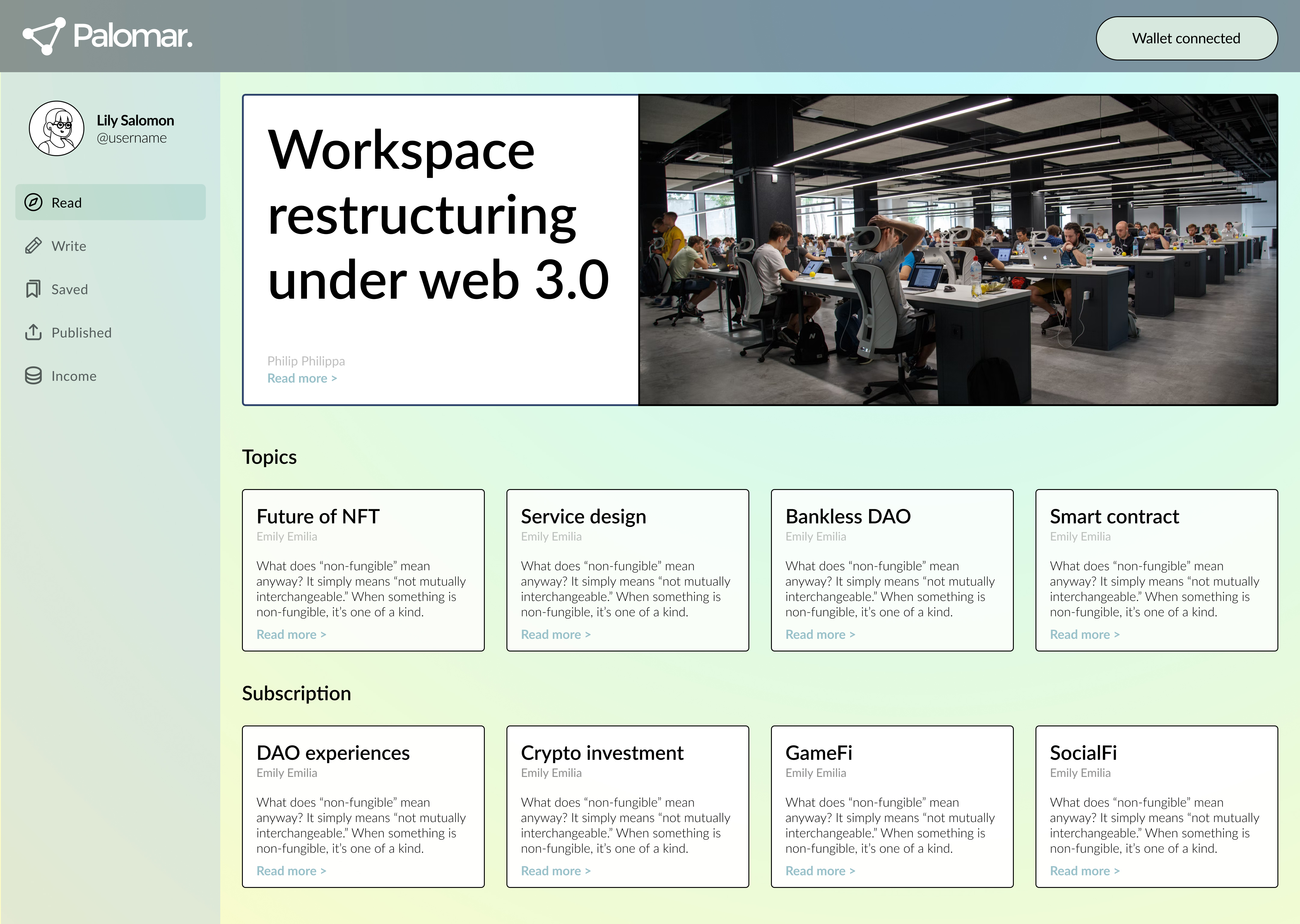The width and height of the screenshot is (1300, 924).
Task: Click the SocialFi description text
Action: coord(1154,826)
